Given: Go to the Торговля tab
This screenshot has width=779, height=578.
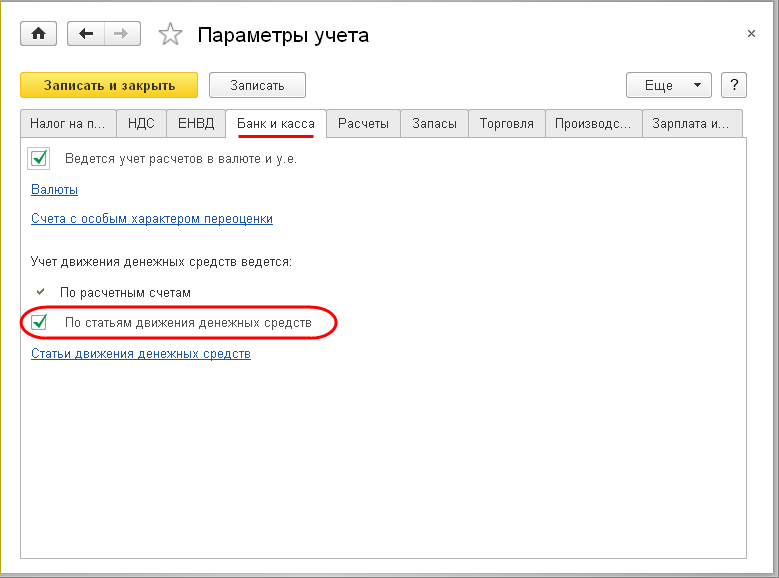Looking at the screenshot, I should click(x=507, y=124).
